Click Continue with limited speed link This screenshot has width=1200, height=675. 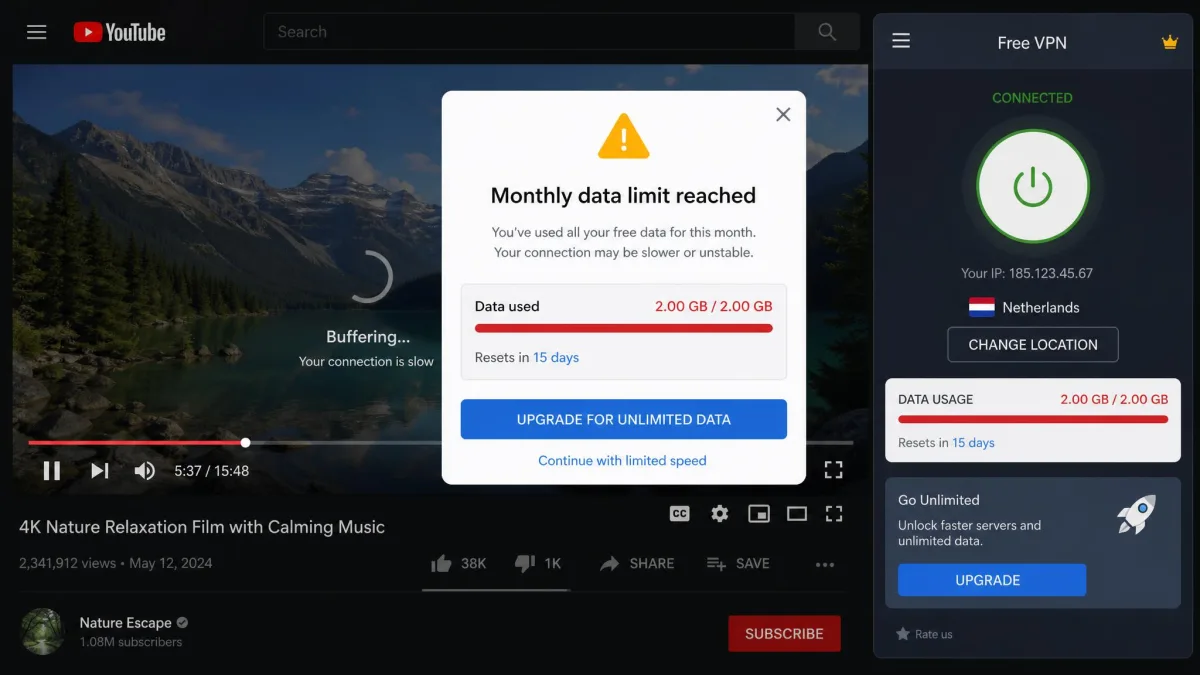(622, 461)
